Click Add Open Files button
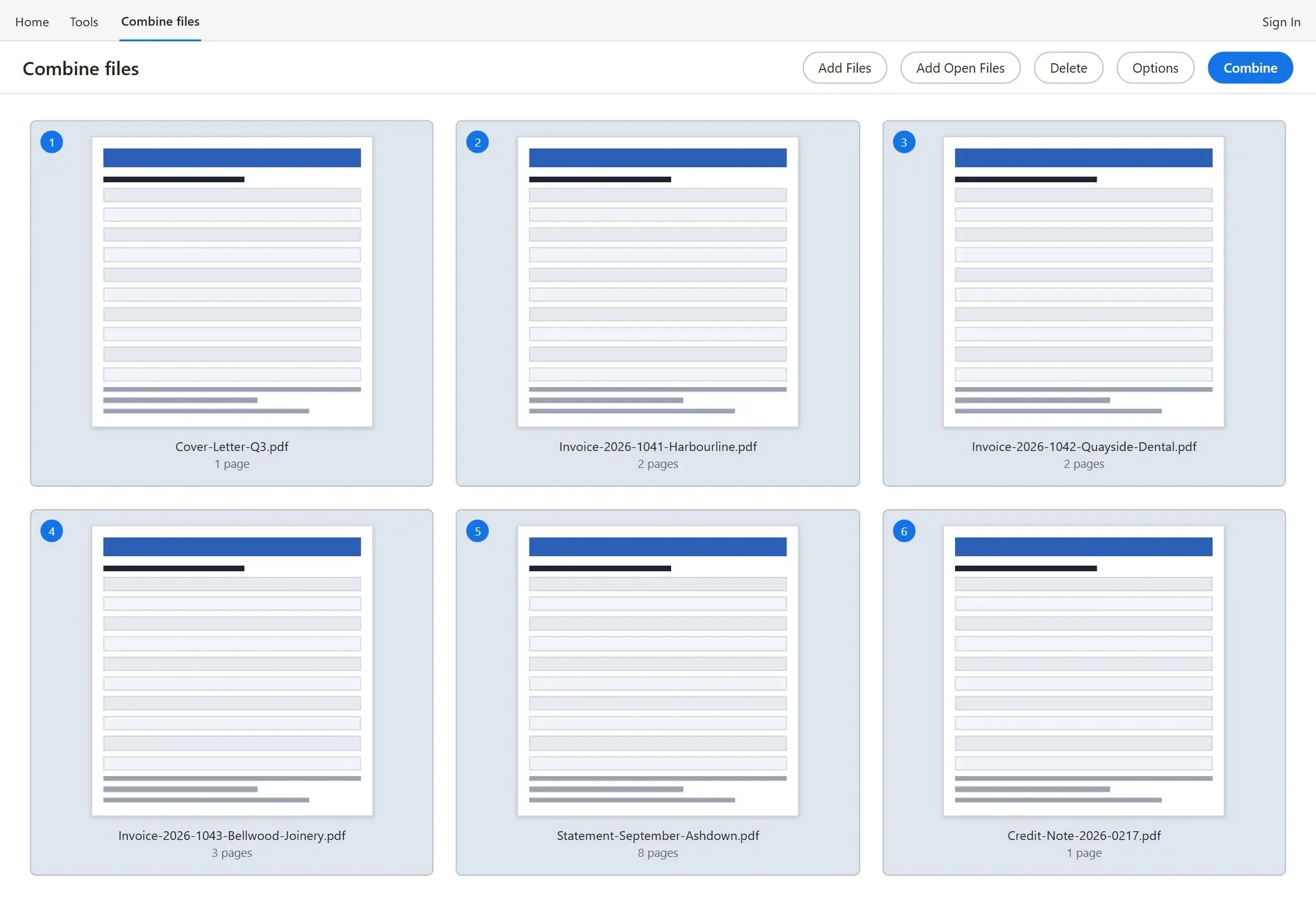The image size is (1316, 902). pos(960,68)
